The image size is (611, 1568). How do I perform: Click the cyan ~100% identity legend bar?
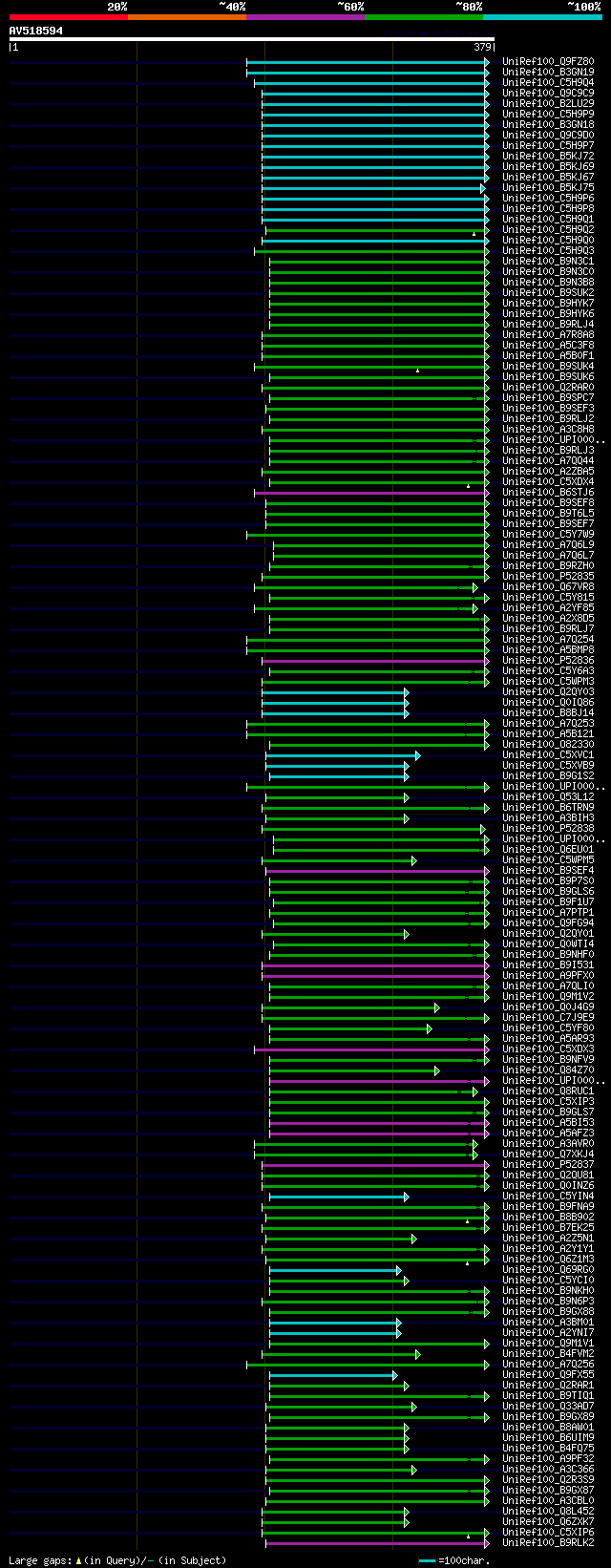pos(542,16)
